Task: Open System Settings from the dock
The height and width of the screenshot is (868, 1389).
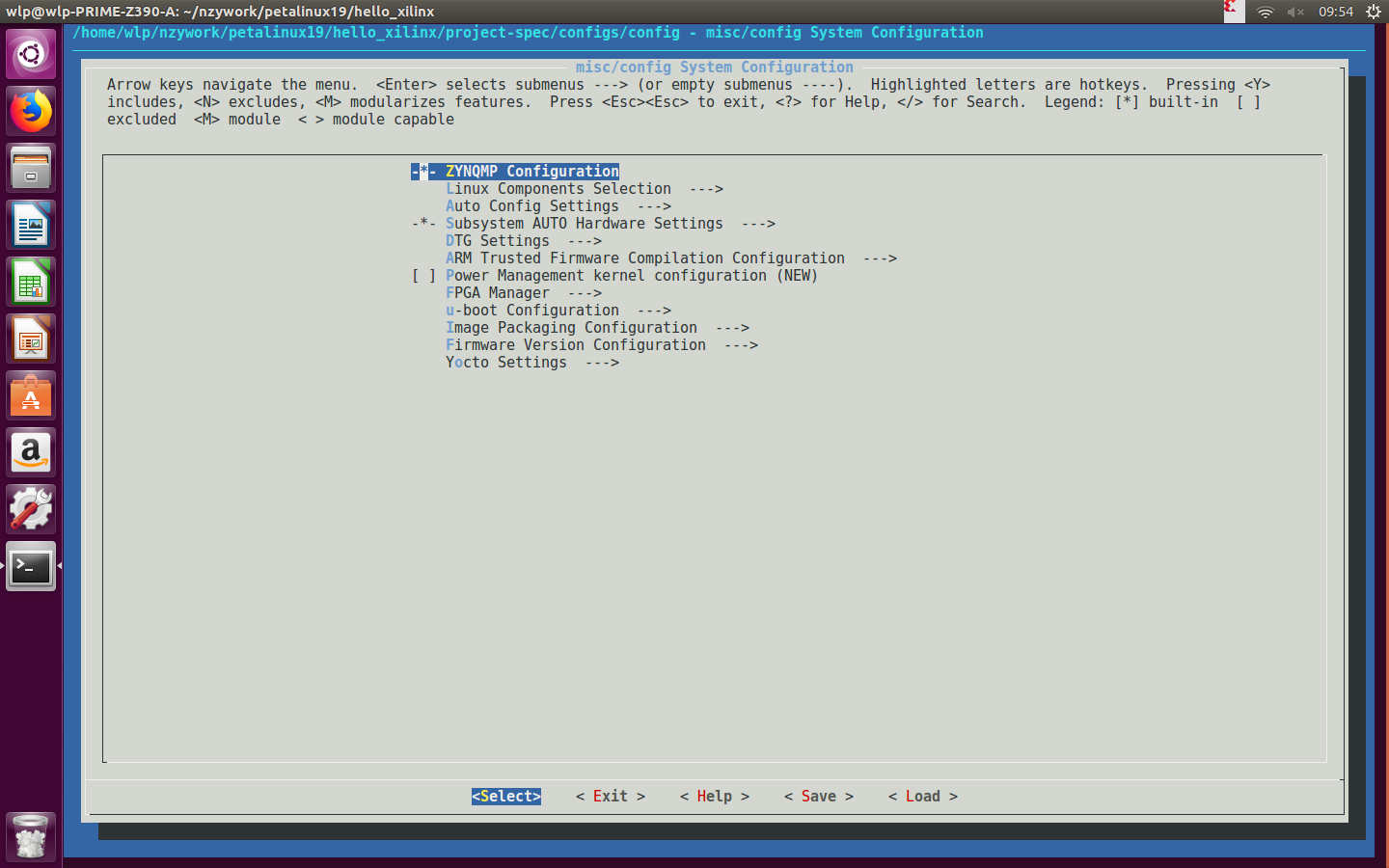Action: pyautogui.click(x=31, y=509)
